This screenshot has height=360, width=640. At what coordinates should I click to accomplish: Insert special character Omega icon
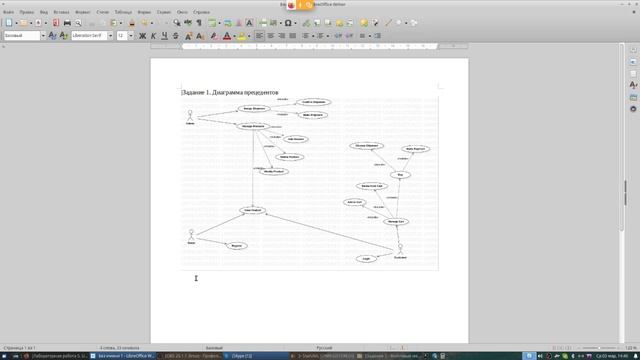[288, 23]
